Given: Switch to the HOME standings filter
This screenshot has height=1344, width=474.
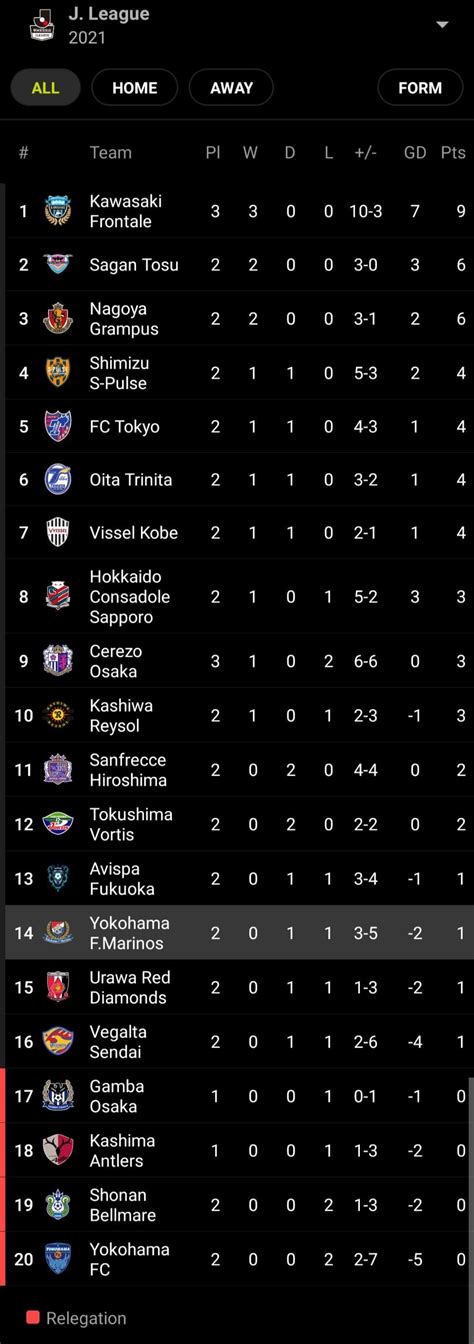Looking at the screenshot, I should [x=135, y=88].
